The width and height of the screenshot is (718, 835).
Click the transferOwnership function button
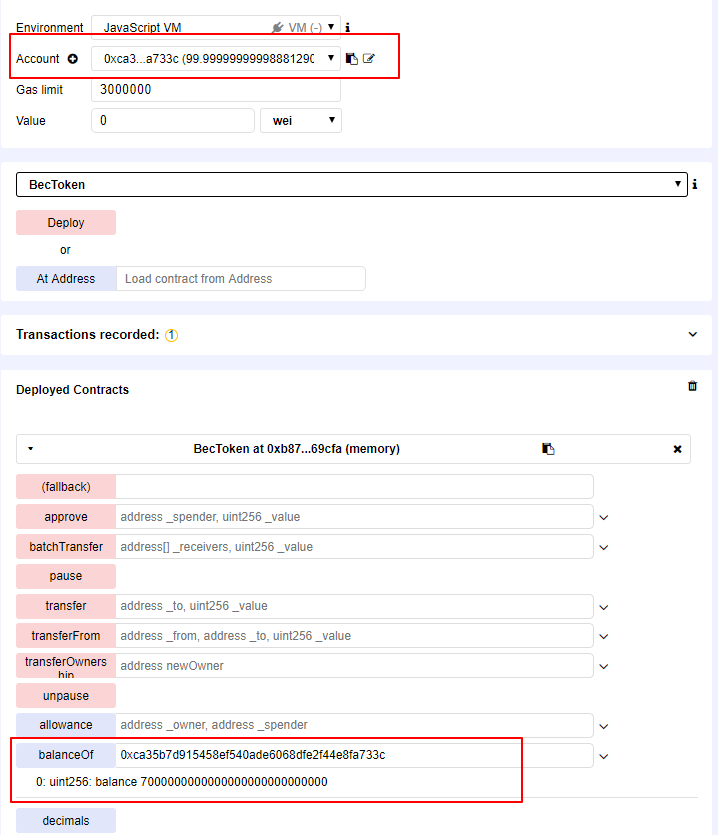(x=66, y=666)
